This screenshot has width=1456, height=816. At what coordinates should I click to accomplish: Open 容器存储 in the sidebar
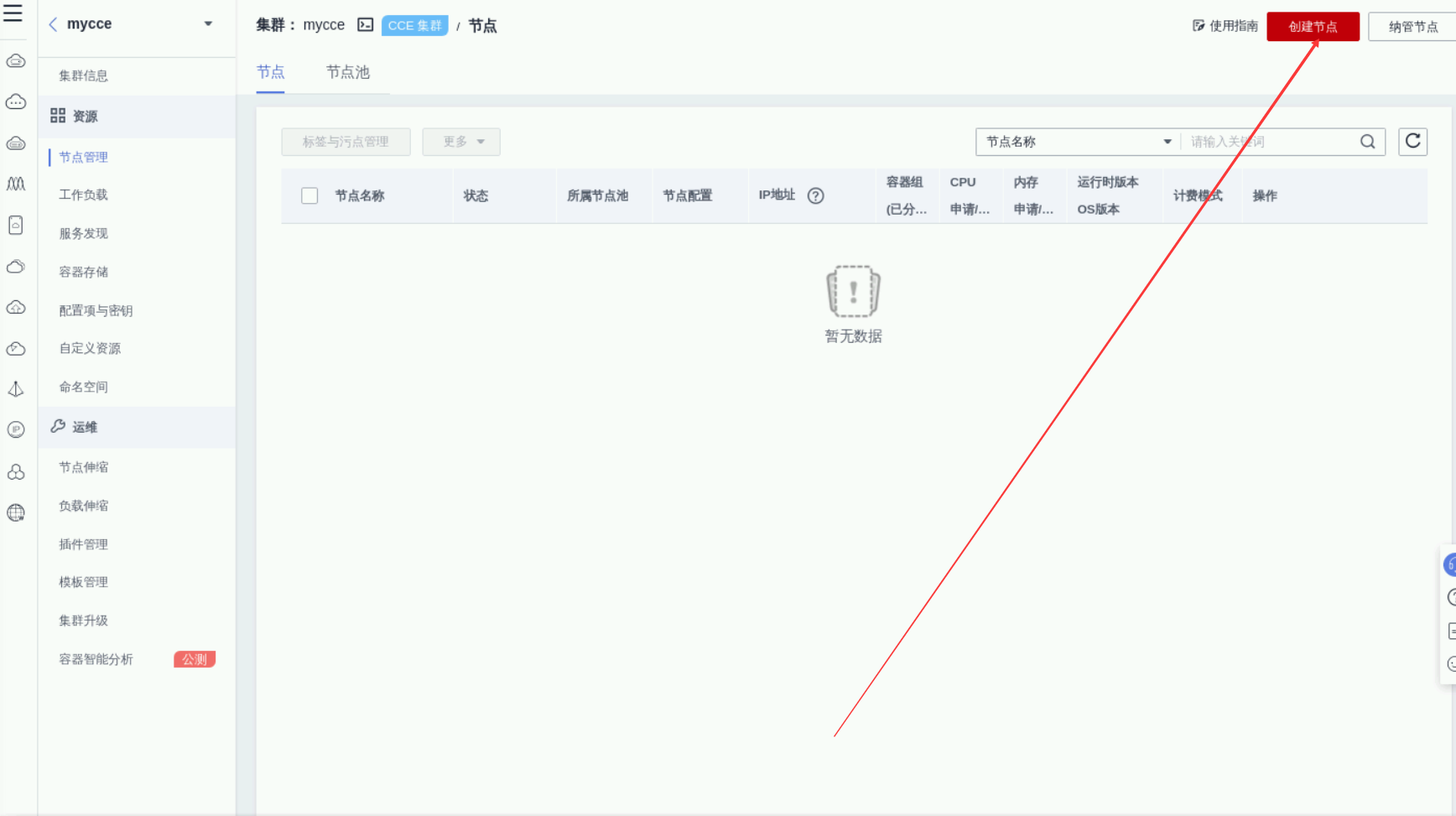[x=84, y=272]
